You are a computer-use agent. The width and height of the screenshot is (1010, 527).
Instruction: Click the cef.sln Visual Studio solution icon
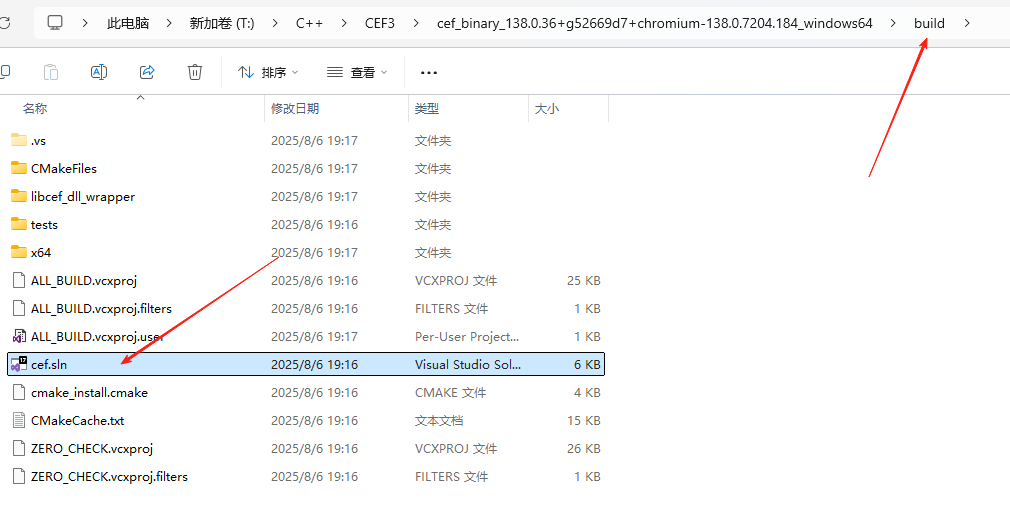pyautogui.click(x=19, y=365)
